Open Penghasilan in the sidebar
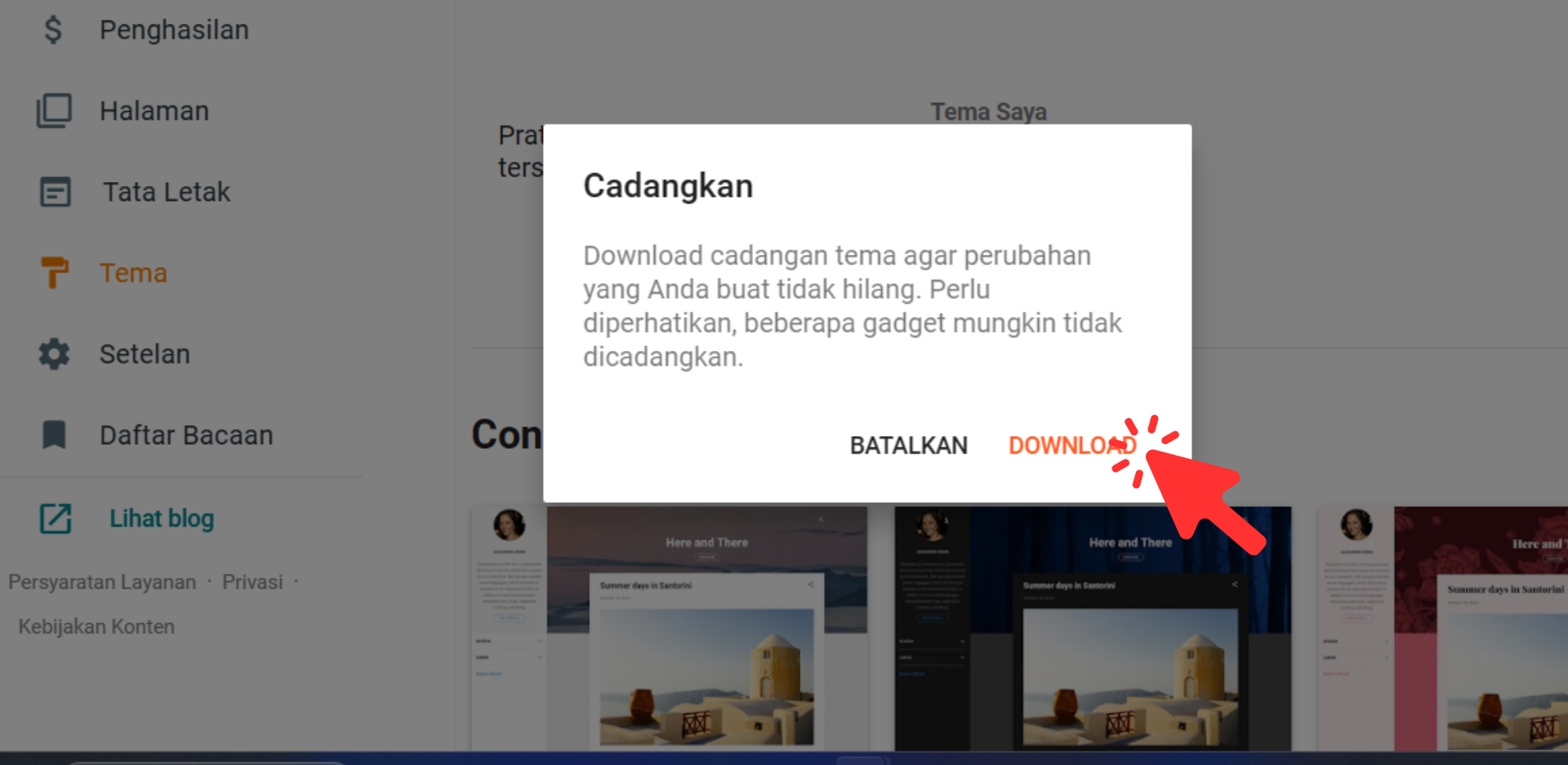The height and width of the screenshot is (765, 1568). [174, 30]
